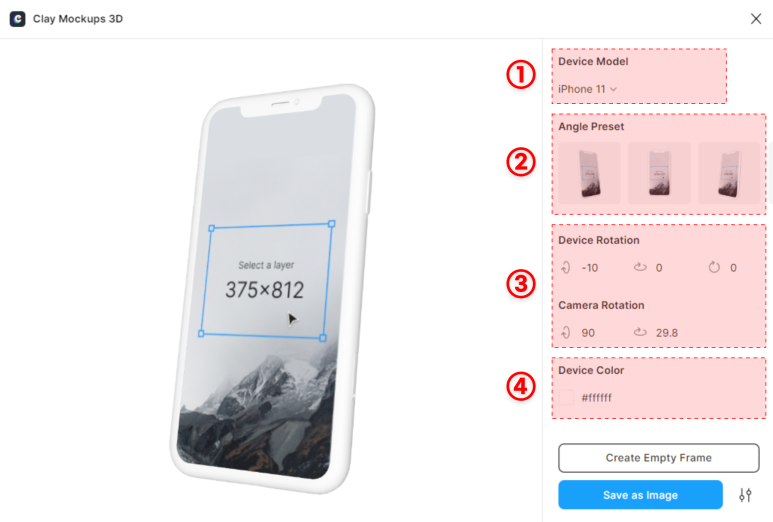Click the Save as Image button
The image size is (773, 522).
pos(640,495)
